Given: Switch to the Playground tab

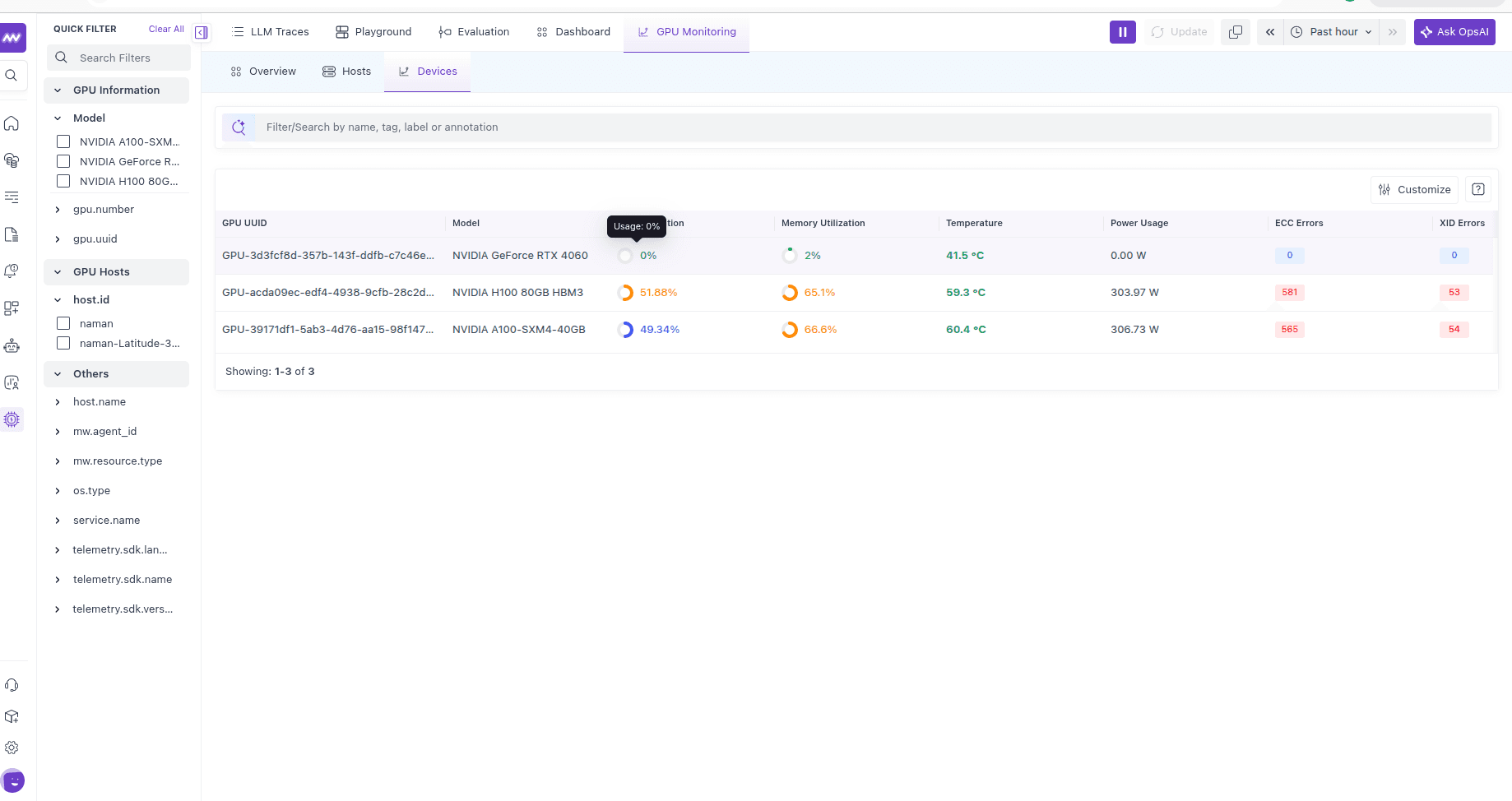Looking at the screenshot, I should 373,32.
